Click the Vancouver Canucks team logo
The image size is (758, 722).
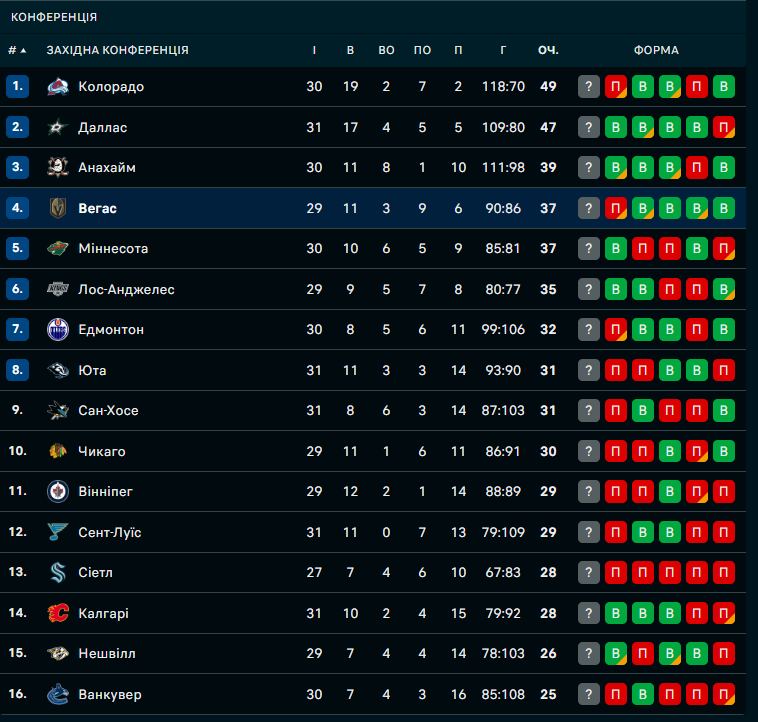pos(58,694)
